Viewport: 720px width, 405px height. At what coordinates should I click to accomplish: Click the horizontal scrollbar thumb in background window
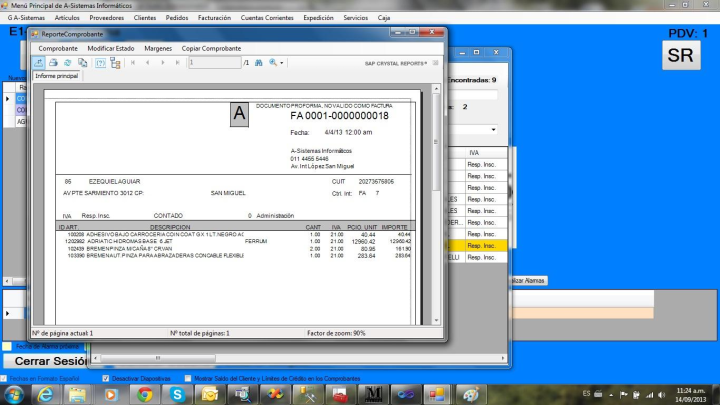(x=158, y=358)
